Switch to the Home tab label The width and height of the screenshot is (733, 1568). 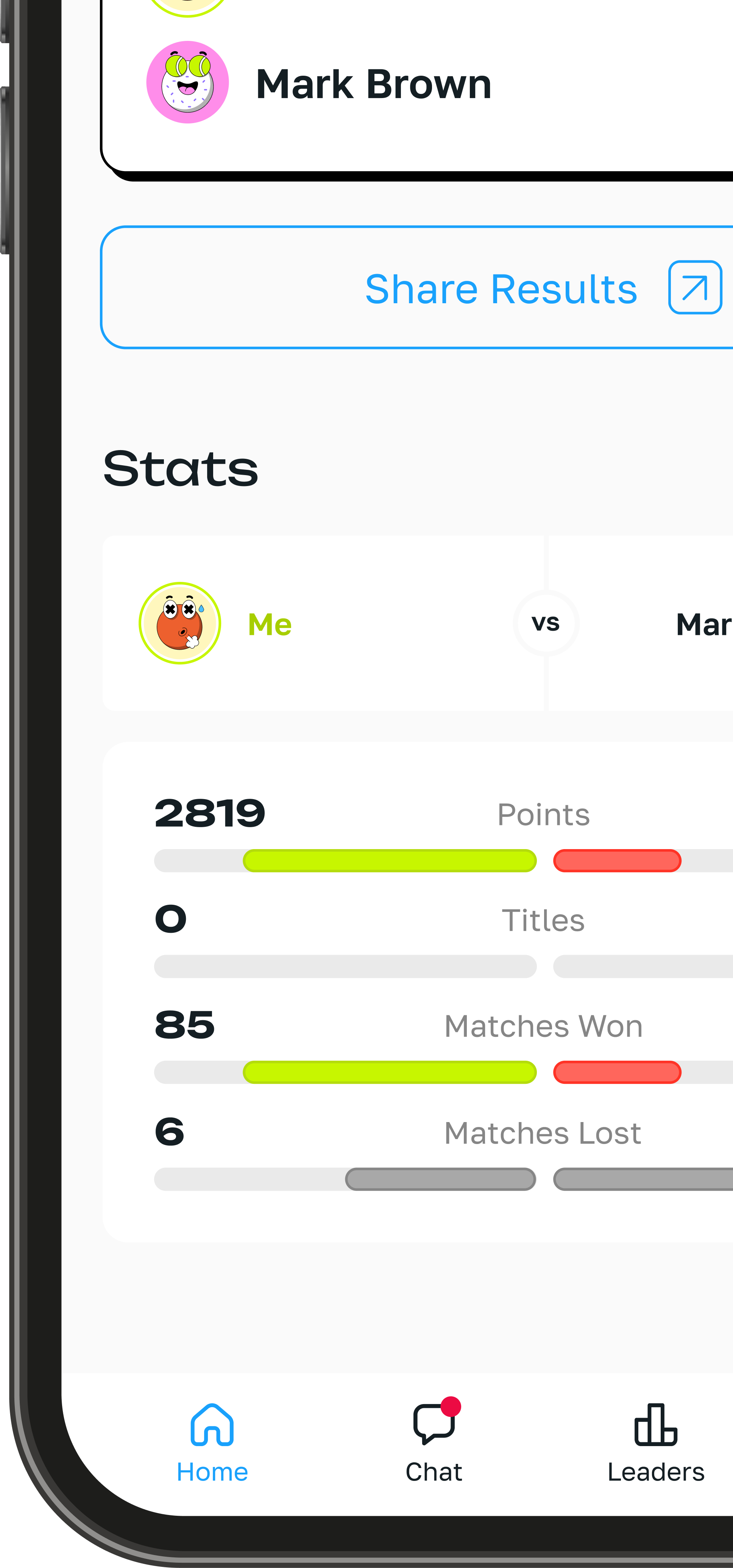(212, 1472)
